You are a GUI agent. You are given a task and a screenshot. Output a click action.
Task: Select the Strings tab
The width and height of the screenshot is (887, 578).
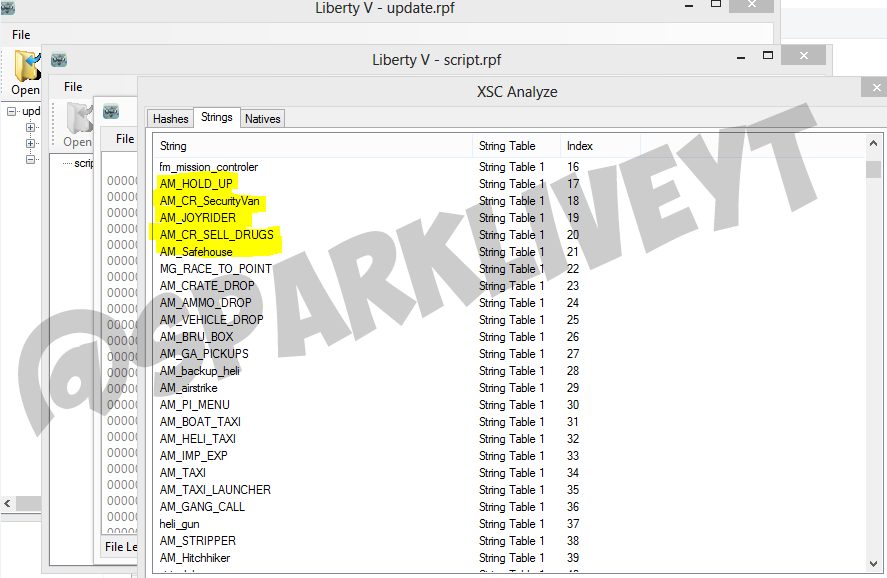click(217, 117)
